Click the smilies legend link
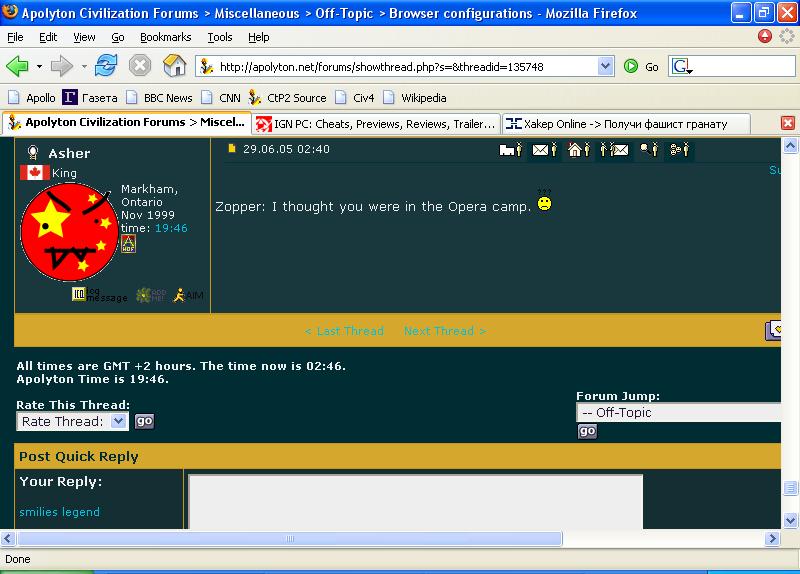Viewport: 800px width, 574px height. click(x=59, y=512)
